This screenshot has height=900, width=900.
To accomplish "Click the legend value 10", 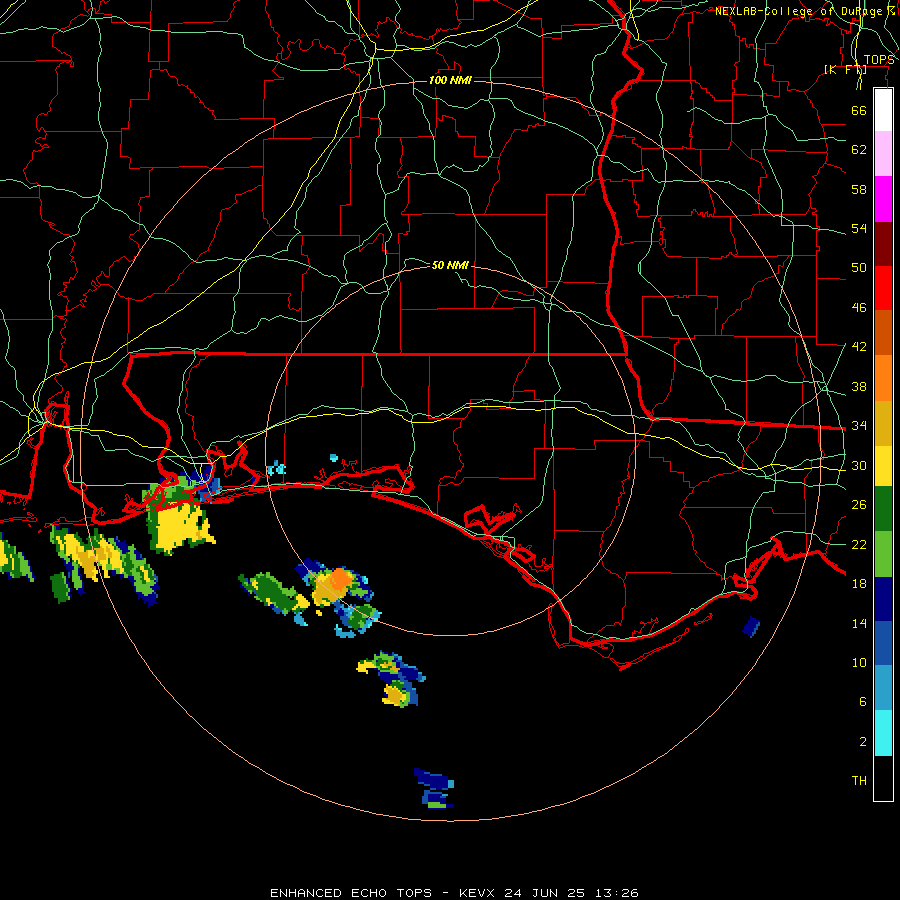I will pyautogui.click(x=859, y=662).
